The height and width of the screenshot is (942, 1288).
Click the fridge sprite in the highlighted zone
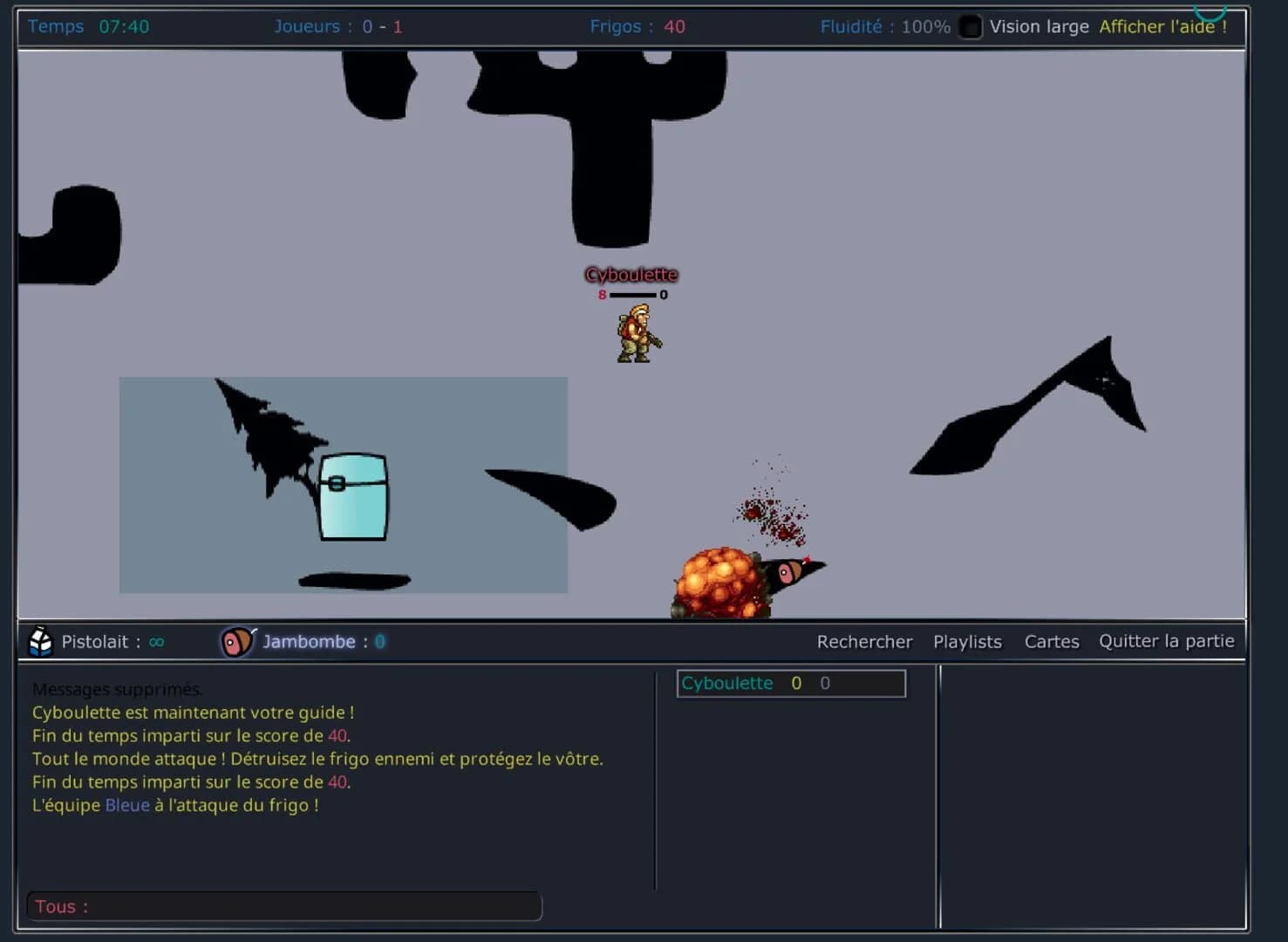(x=352, y=497)
